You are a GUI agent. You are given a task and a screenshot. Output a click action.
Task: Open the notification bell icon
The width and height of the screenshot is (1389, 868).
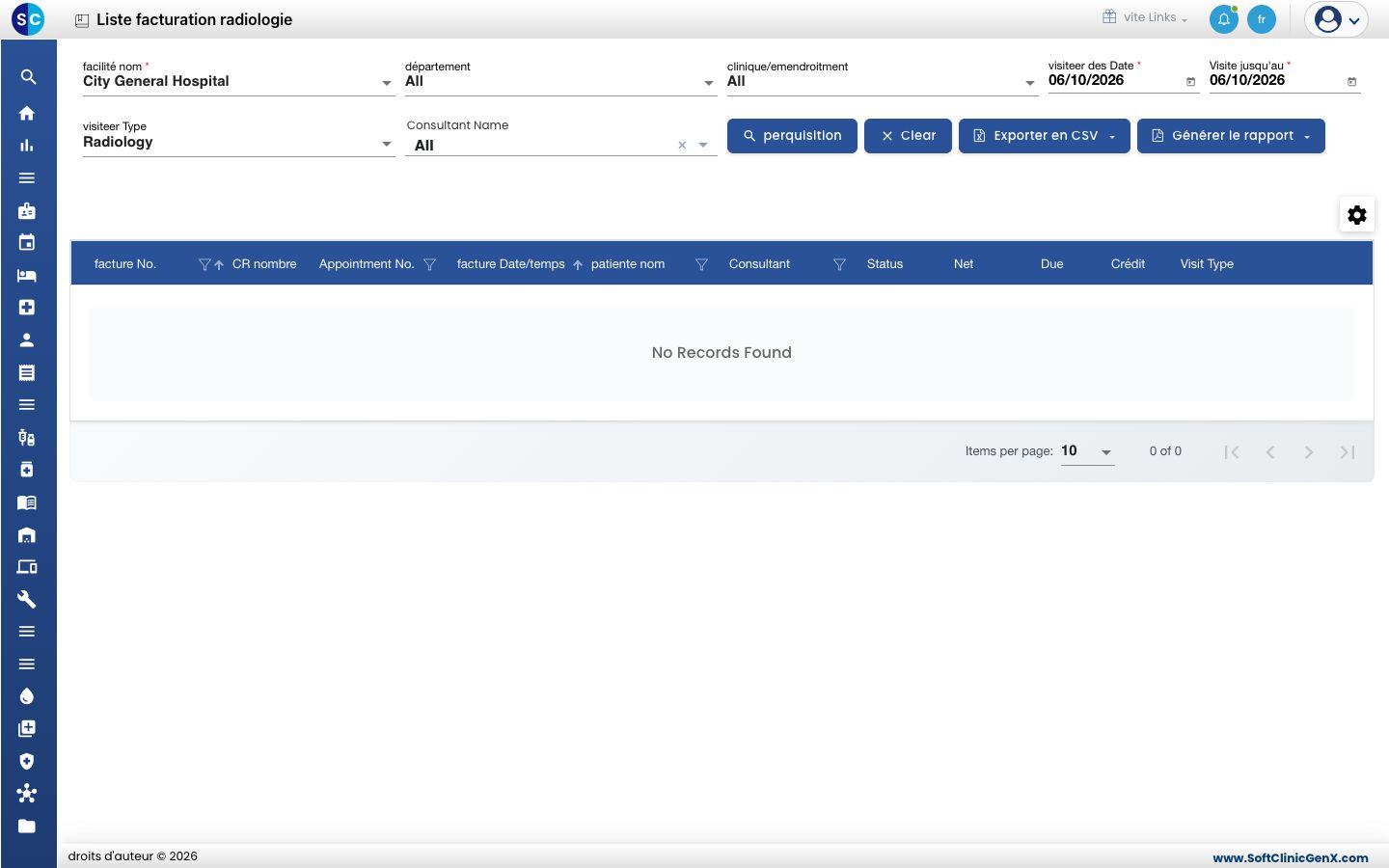1224,19
